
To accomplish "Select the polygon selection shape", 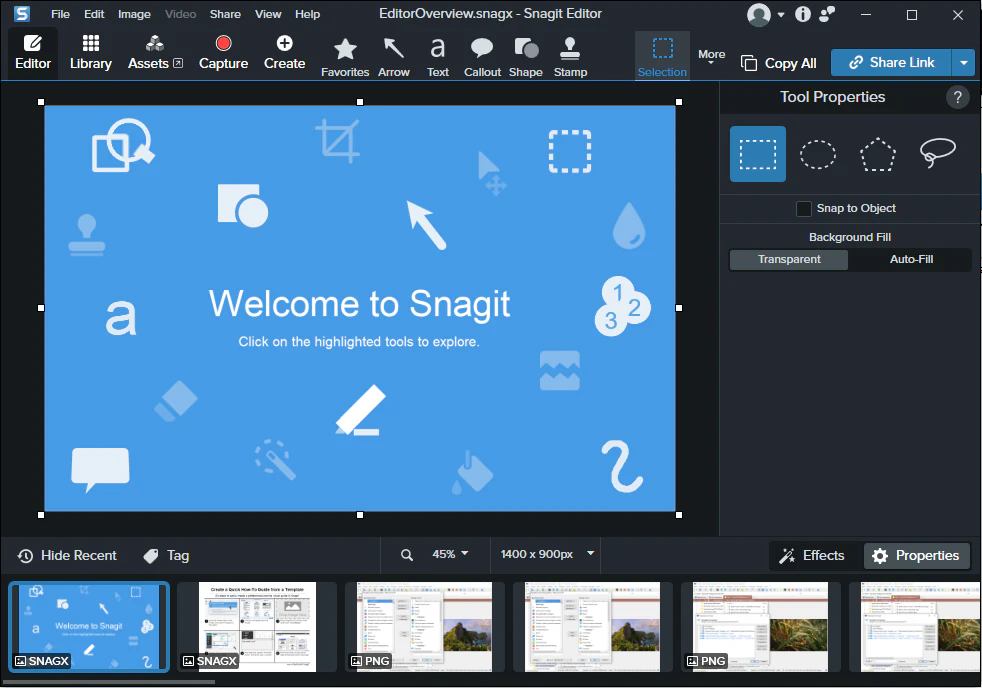I will (x=878, y=154).
